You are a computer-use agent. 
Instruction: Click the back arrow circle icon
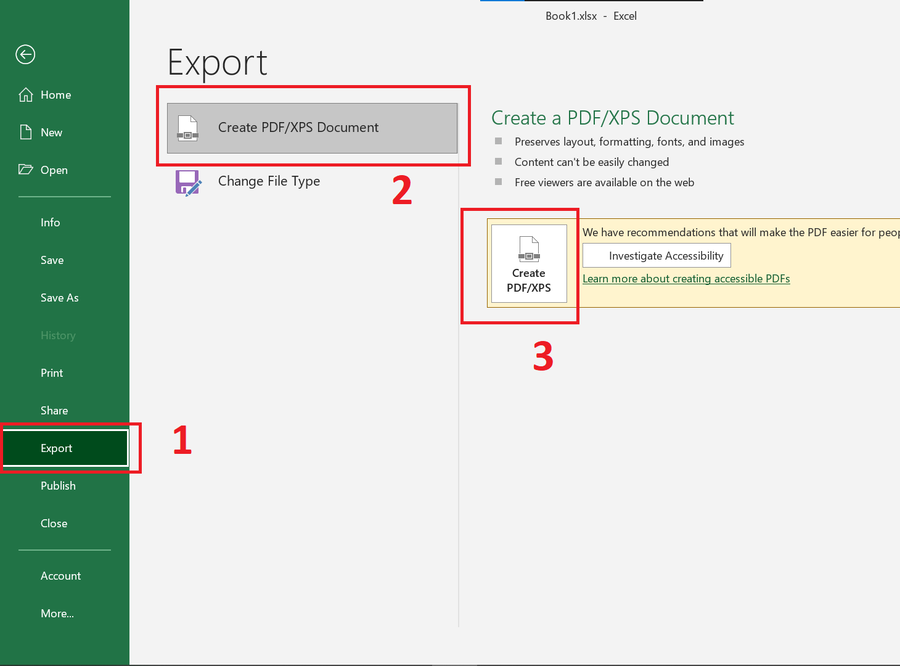tap(25, 55)
